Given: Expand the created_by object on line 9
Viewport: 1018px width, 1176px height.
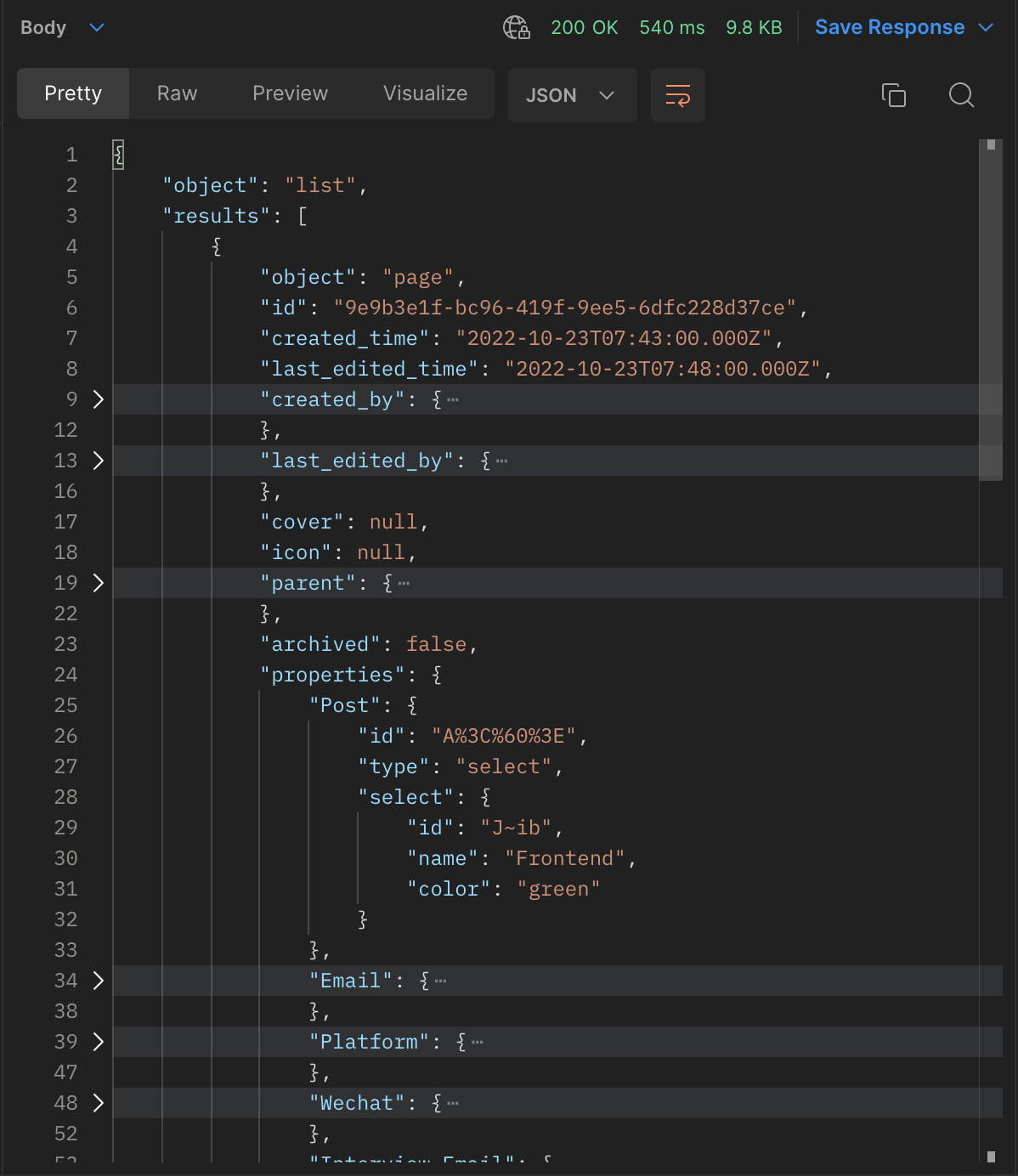Looking at the screenshot, I should (x=98, y=399).
